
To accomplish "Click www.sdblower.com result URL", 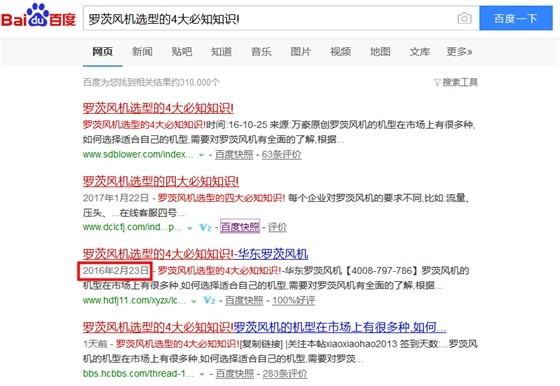I will pyautogui.click(x=138, y=155).
